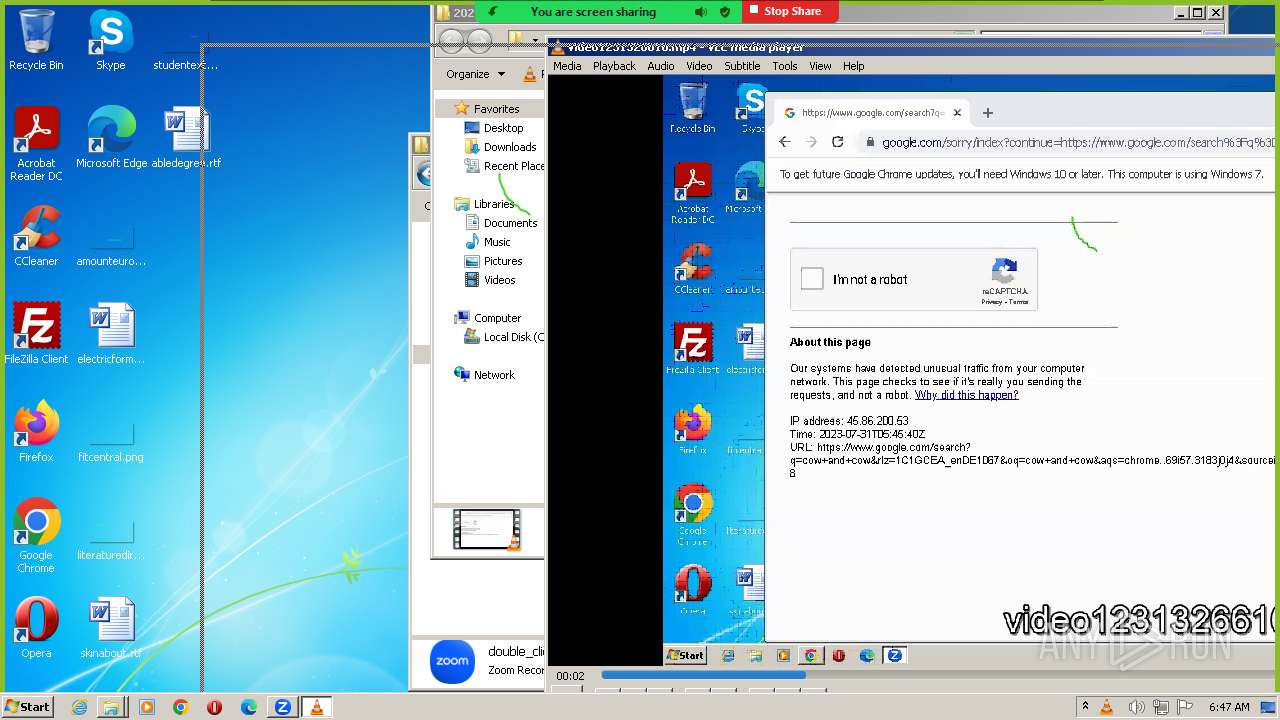Select the Opera desktop shortcut
Screen dimensions: 1280x720
(36, 628)
